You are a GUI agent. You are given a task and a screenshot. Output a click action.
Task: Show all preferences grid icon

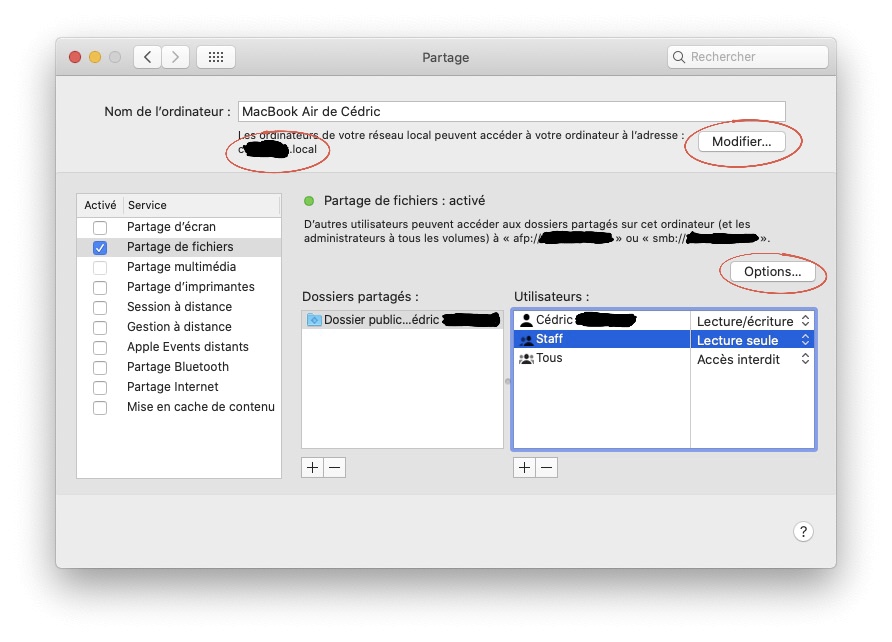pyautogui.click(x=216, y=57)
